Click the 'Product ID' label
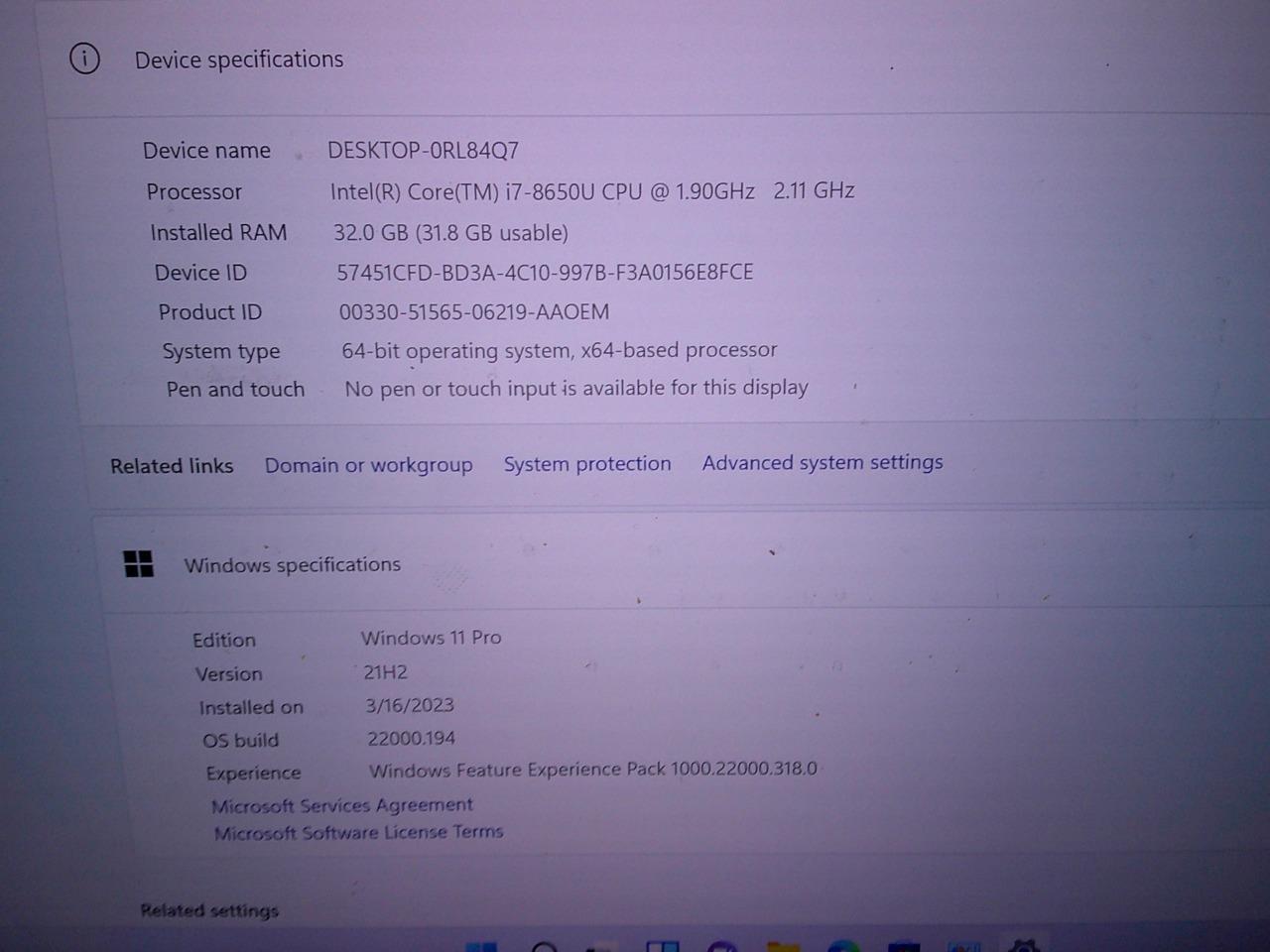1270x952 pixels. click(210, 312)
